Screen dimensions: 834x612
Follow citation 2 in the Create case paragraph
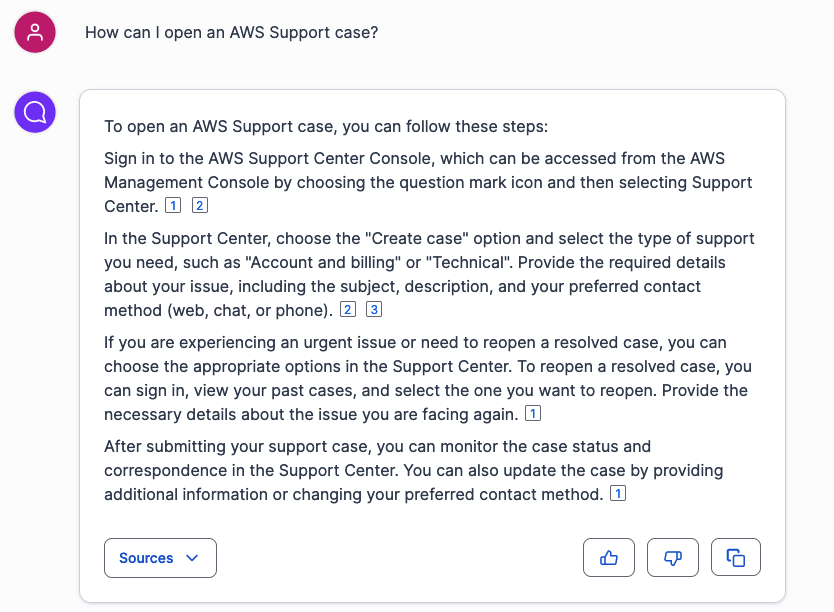coord(347,309)
